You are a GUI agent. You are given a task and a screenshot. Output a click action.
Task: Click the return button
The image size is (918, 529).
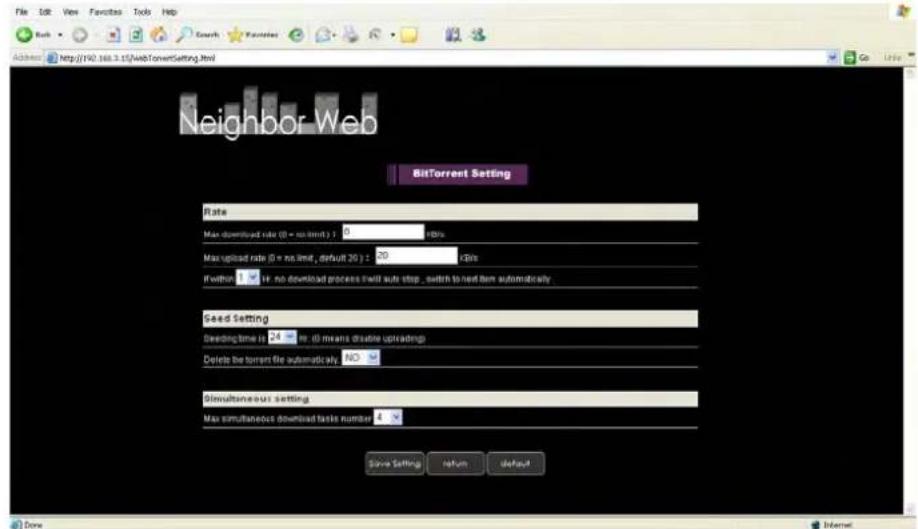coord(456,463)
